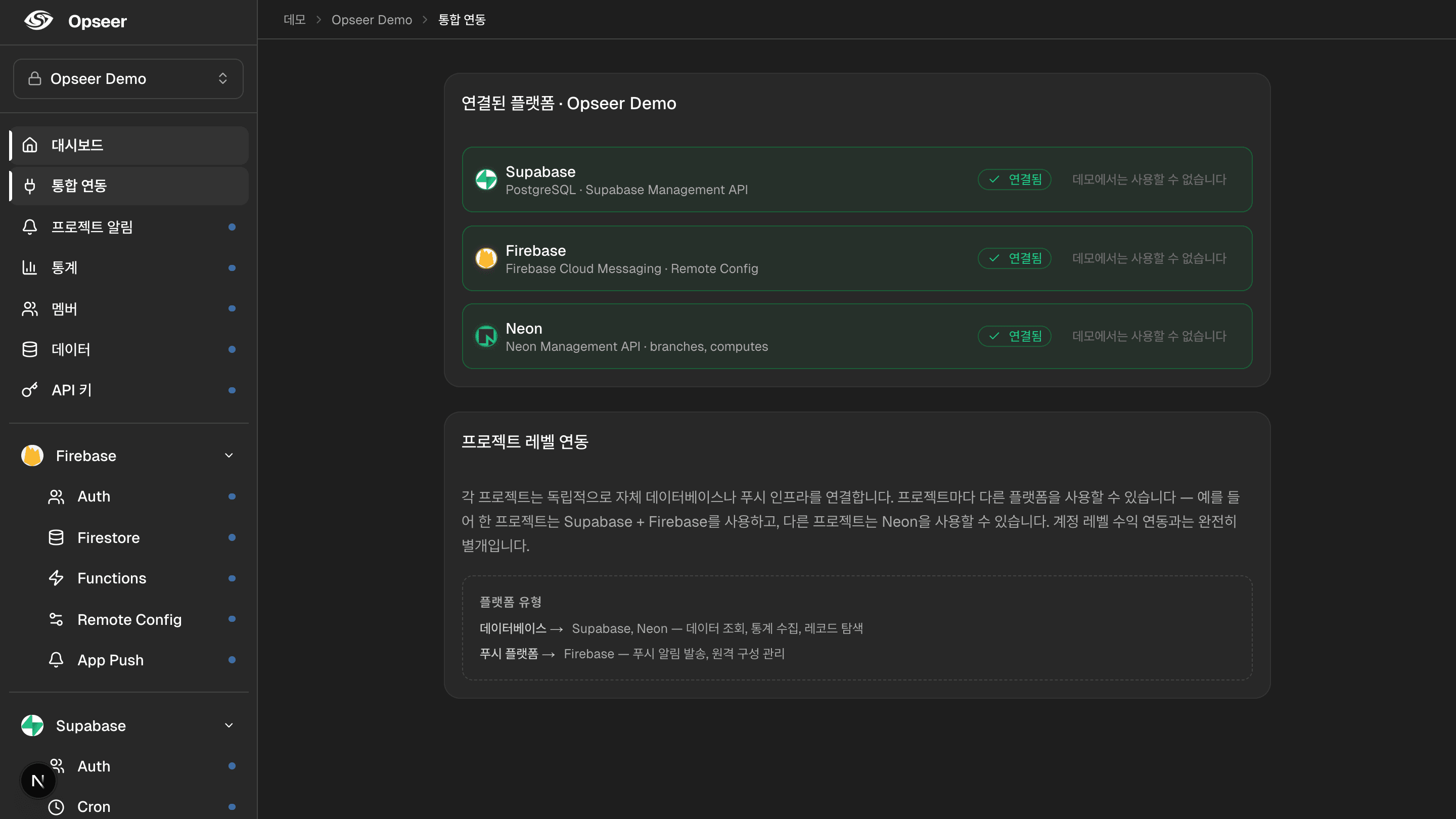The width and height of the screenshot is (1456, 819).
Task: Click the 플랫폼 유형 label
Action: [x=511, y=602]
